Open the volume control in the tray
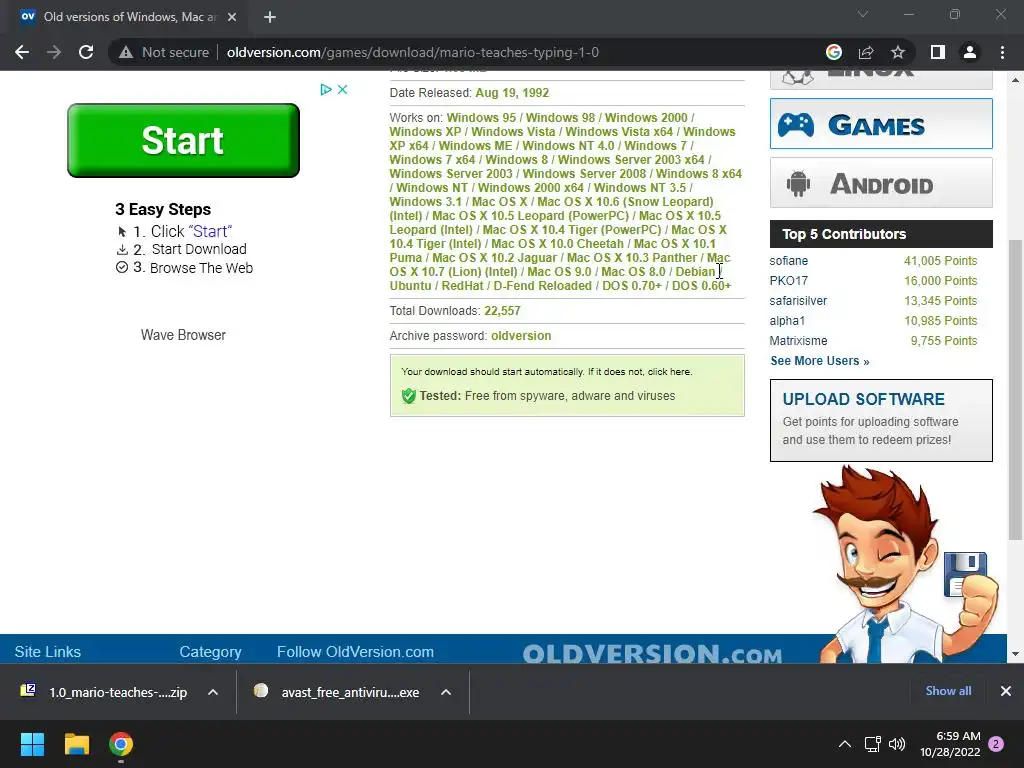Image resolution: width=1024 pixels, height=768 pixels. tap(897, 744)
